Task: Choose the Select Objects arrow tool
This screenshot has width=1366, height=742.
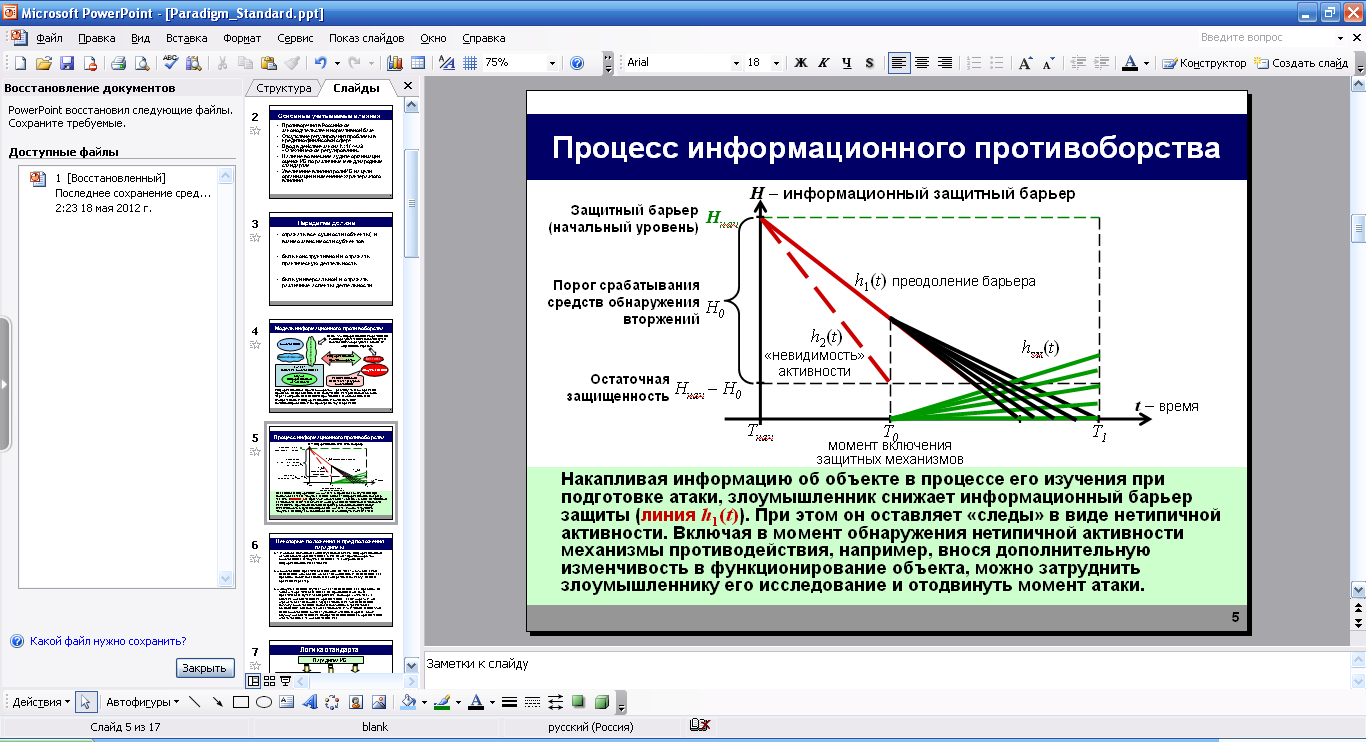Action: click(x=86, y=701)
